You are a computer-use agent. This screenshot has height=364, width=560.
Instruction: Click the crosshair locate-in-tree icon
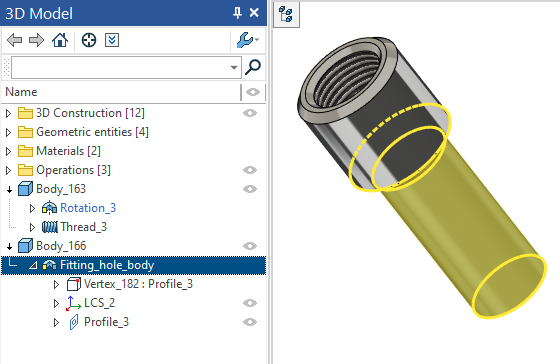[x=89, y=40]
